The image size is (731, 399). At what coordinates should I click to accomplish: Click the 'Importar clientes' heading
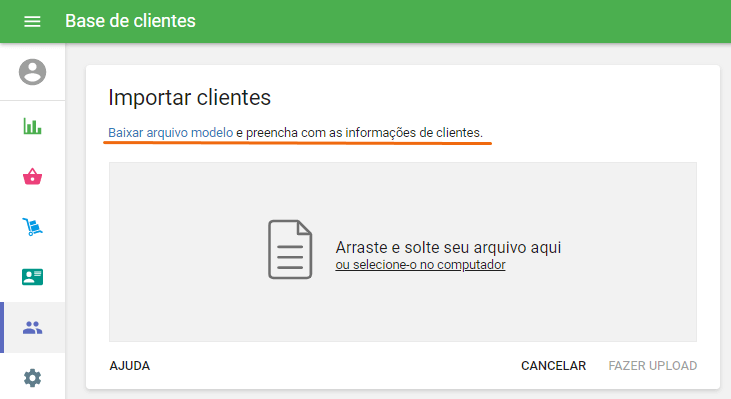(x=189, y=98)
